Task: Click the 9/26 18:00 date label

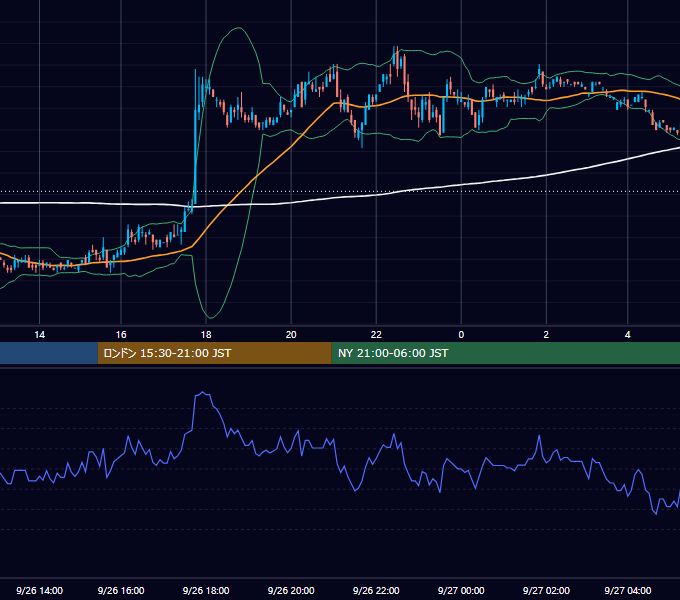Action: tap(206, 590)
